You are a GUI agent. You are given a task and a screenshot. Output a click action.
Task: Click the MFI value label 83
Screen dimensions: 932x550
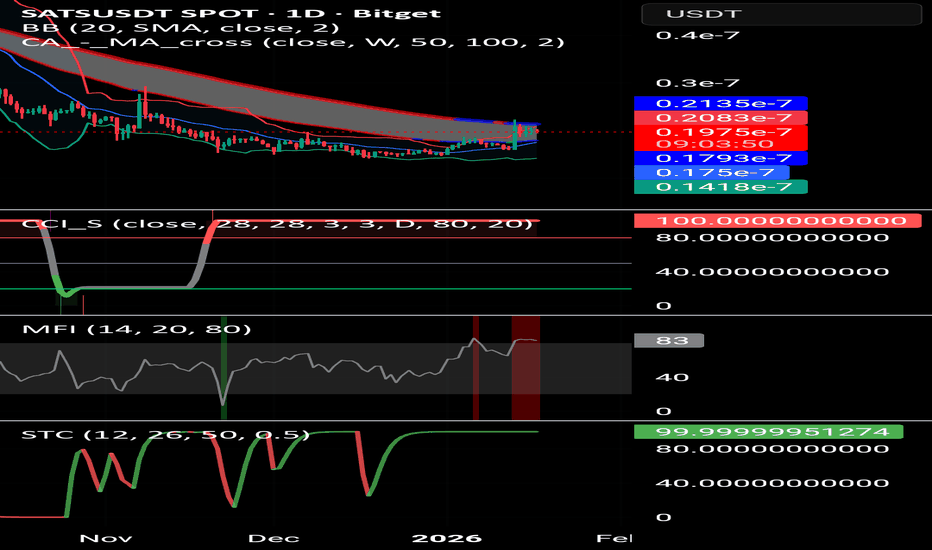point(669,341)
